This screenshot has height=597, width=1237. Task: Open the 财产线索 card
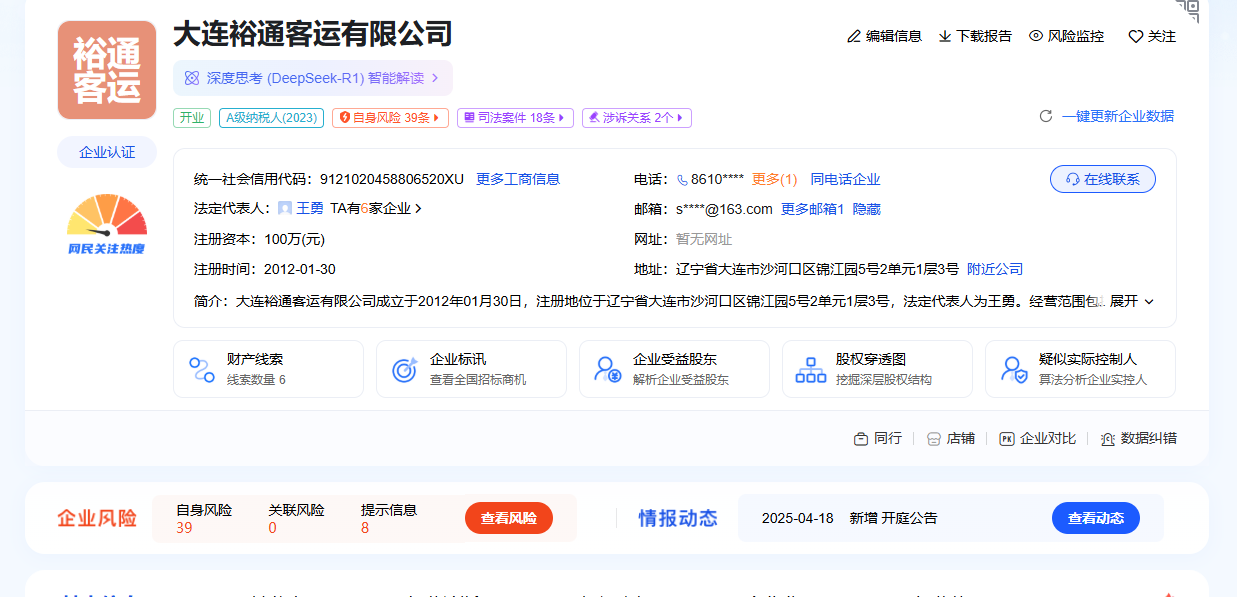point(268,369)
